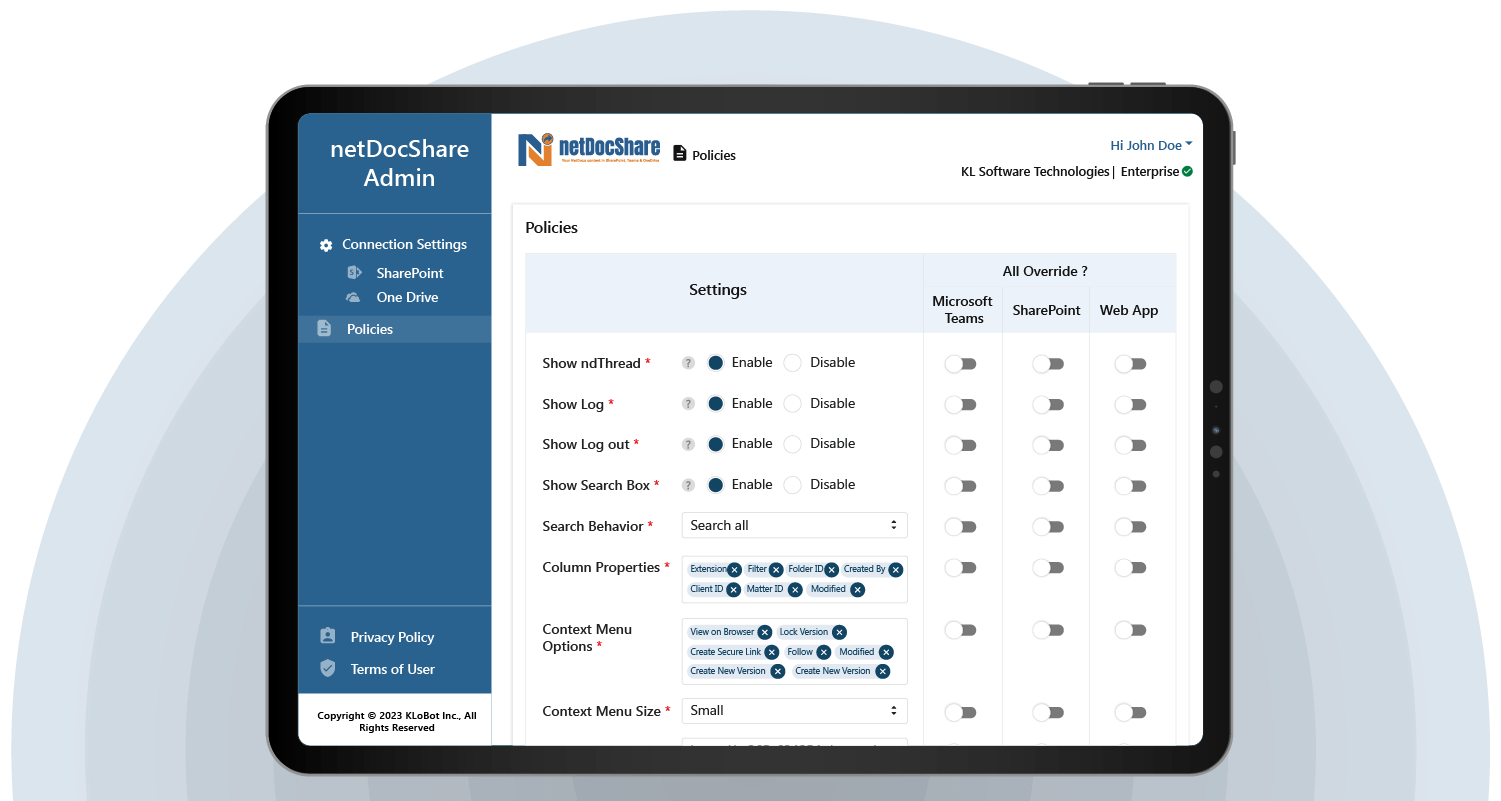Toggle SharePoint override for Context Menu Size
Image resolution: width=1501 pixels, height=801 pixels.
click(x=1048, y=712)
